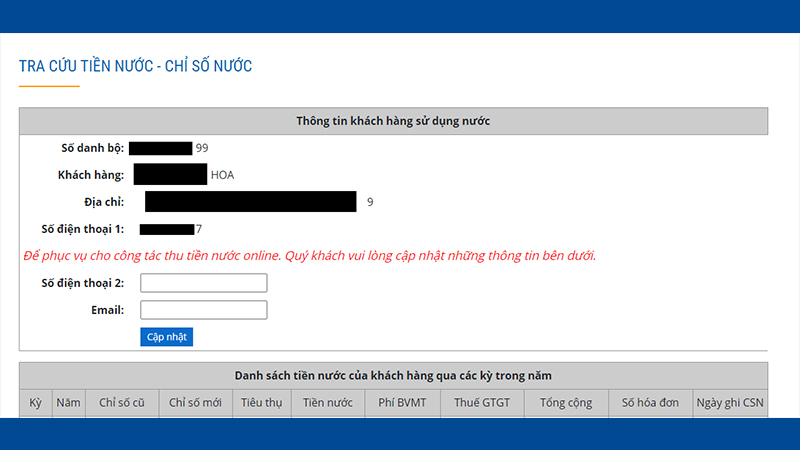Viewport: 800px width, 450px height.
Task: Click the Khách hàng name ending HOA
Action: 222,175
